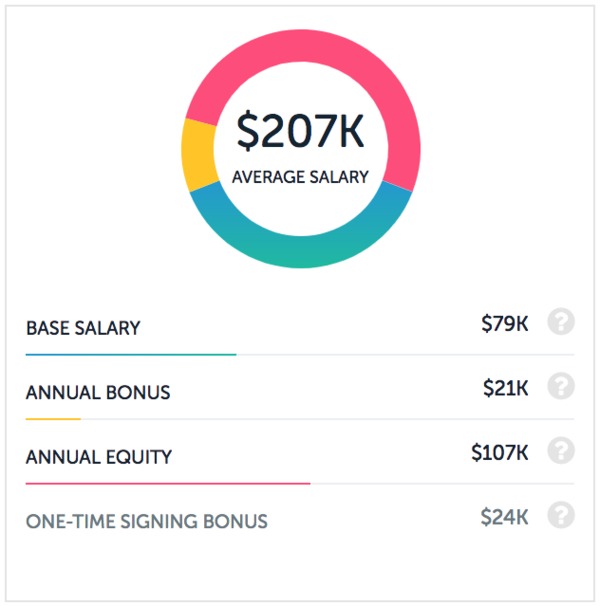600x606 pixels.
Task: Click the $21K annual bonus amount
Action: click(x=506, y=387)
